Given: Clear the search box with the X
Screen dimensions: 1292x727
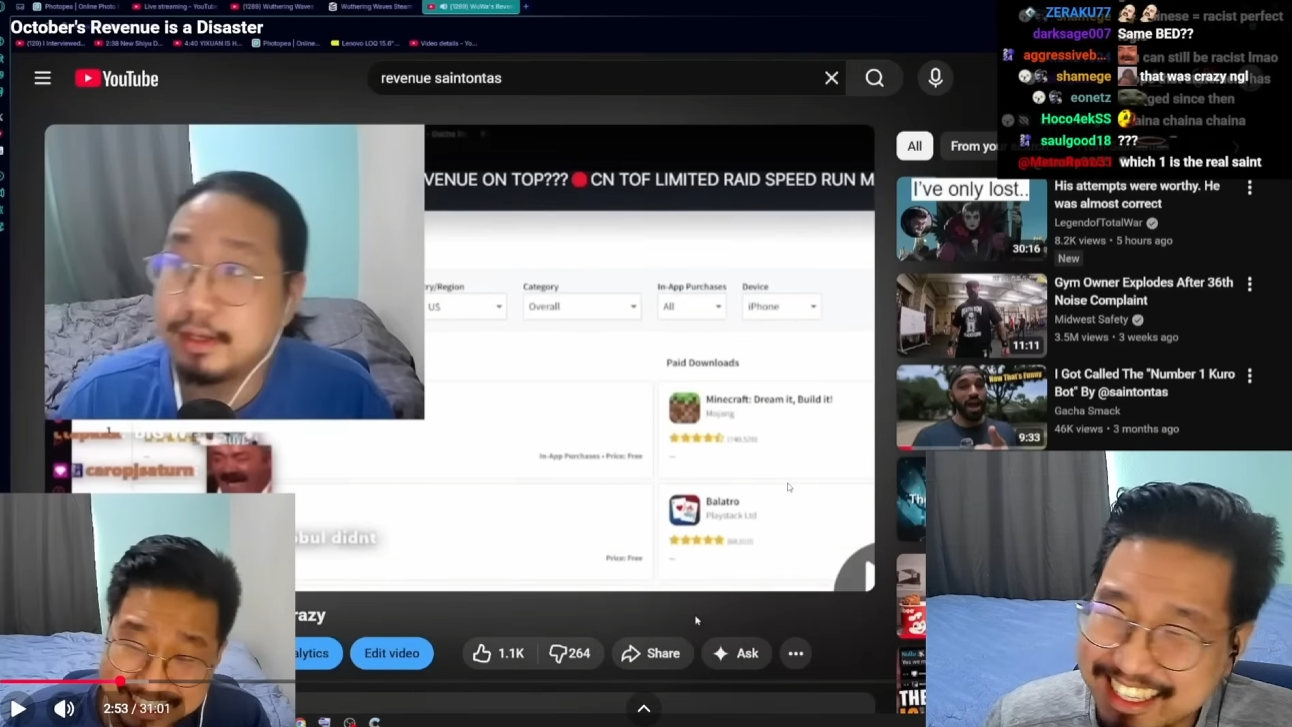Looking at the screenshot, I should (831, 78).
